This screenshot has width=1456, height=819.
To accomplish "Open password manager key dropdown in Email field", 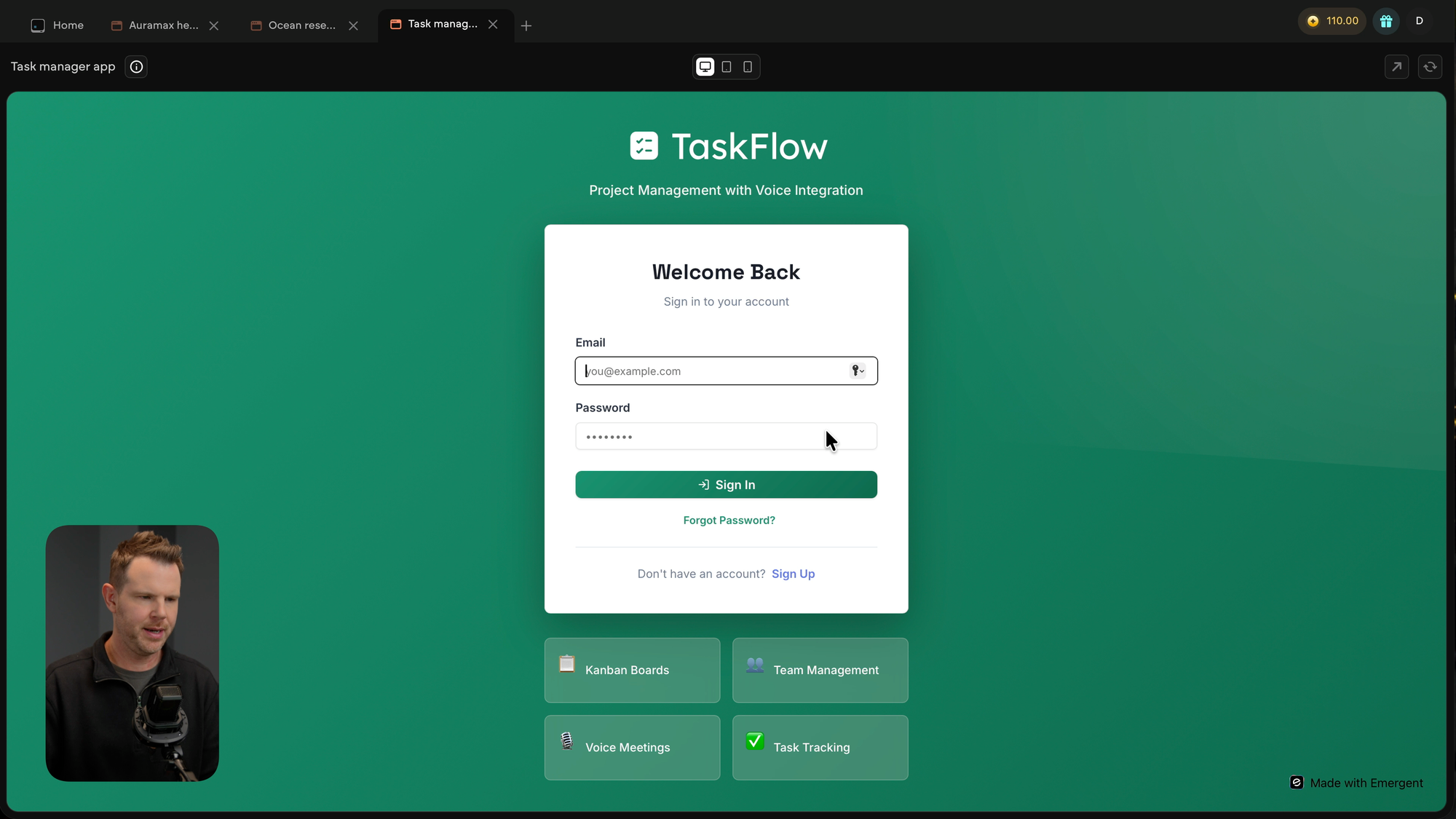I will coord(858,371).
